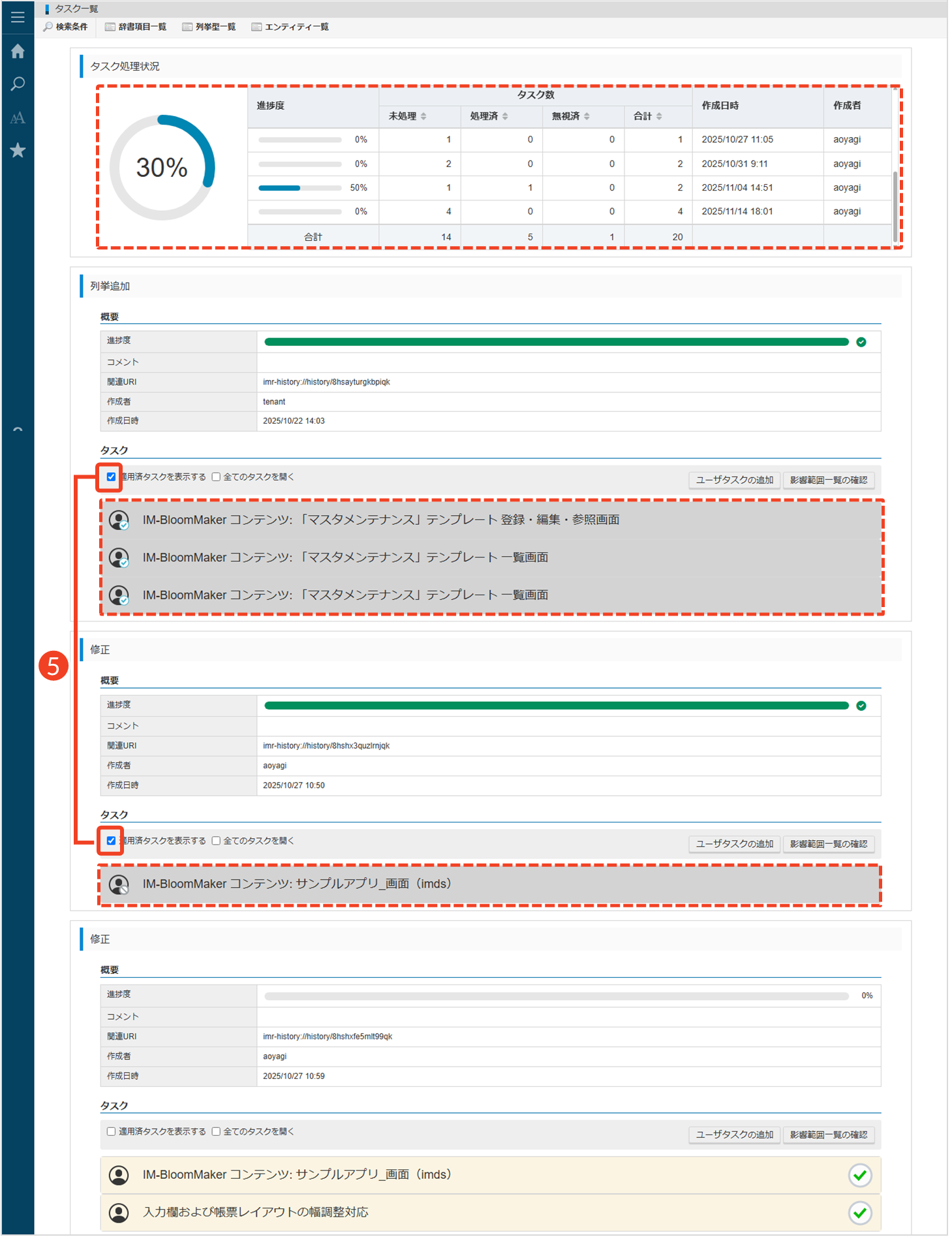The height and width of the screenshot is (1237, 952).
Task: Click green checkmark on last サンプルアプリ_画面 task
Action: click(x=859, y=1175)
